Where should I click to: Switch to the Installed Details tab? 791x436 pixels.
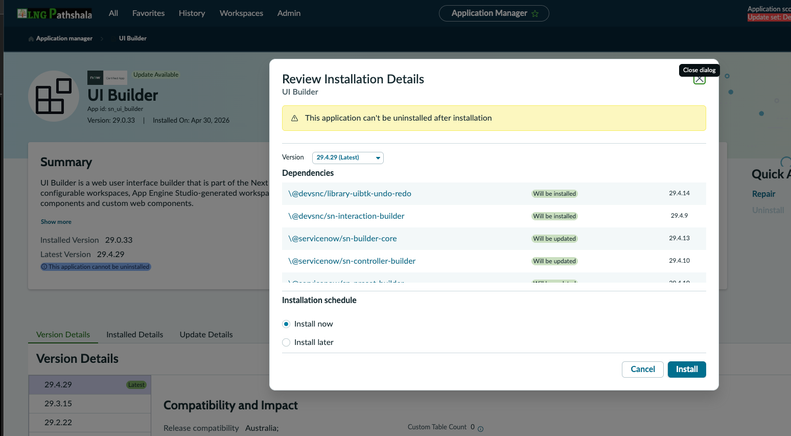[135, 335]
